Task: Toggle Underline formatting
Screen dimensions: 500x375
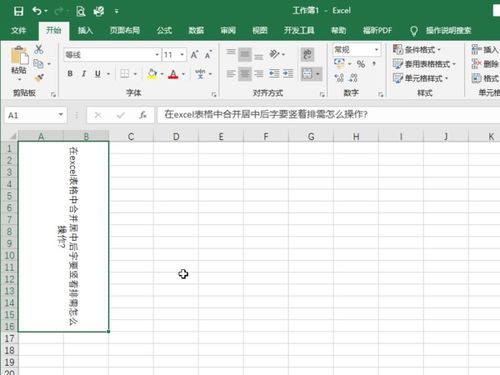Action: pyautogui.click(x=97, y=74)
